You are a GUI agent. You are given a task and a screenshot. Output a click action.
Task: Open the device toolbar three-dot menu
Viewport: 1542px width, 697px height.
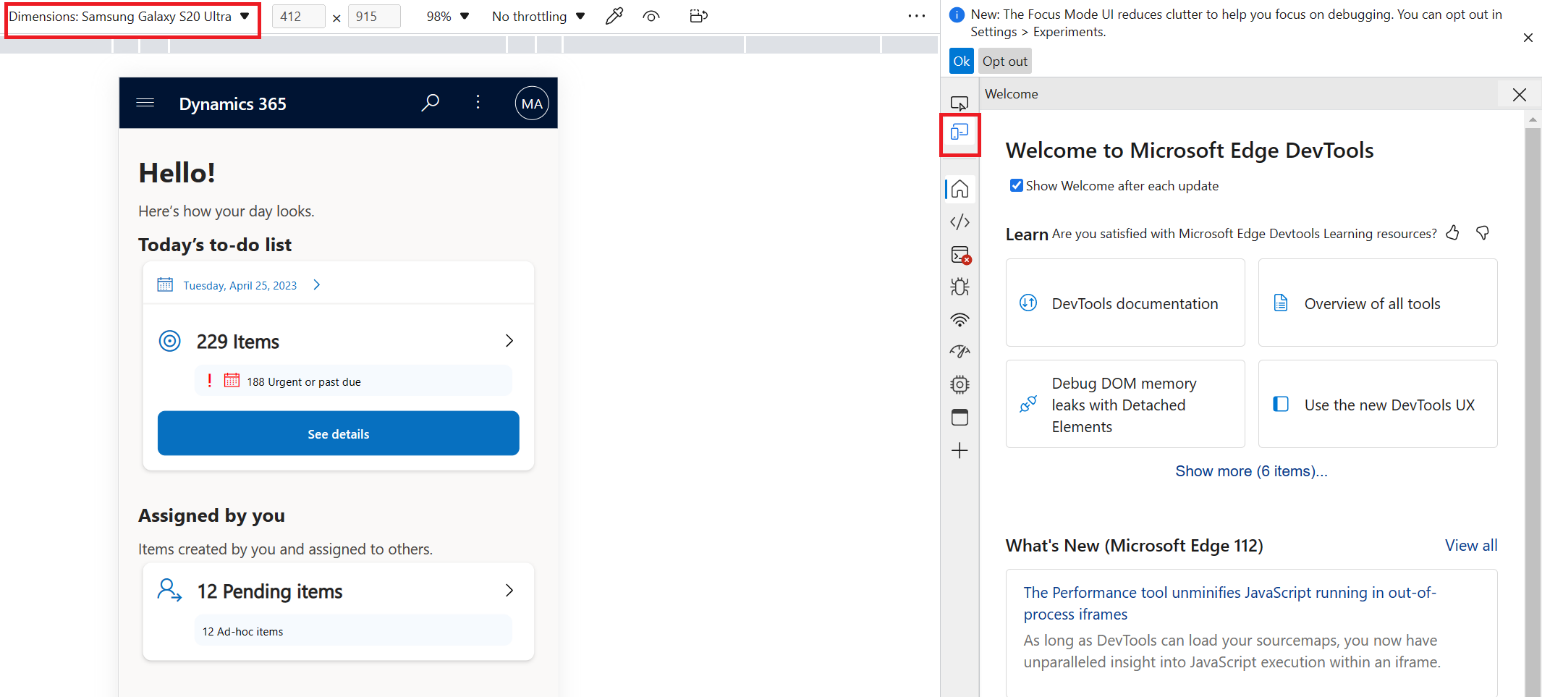pos(917,16)
